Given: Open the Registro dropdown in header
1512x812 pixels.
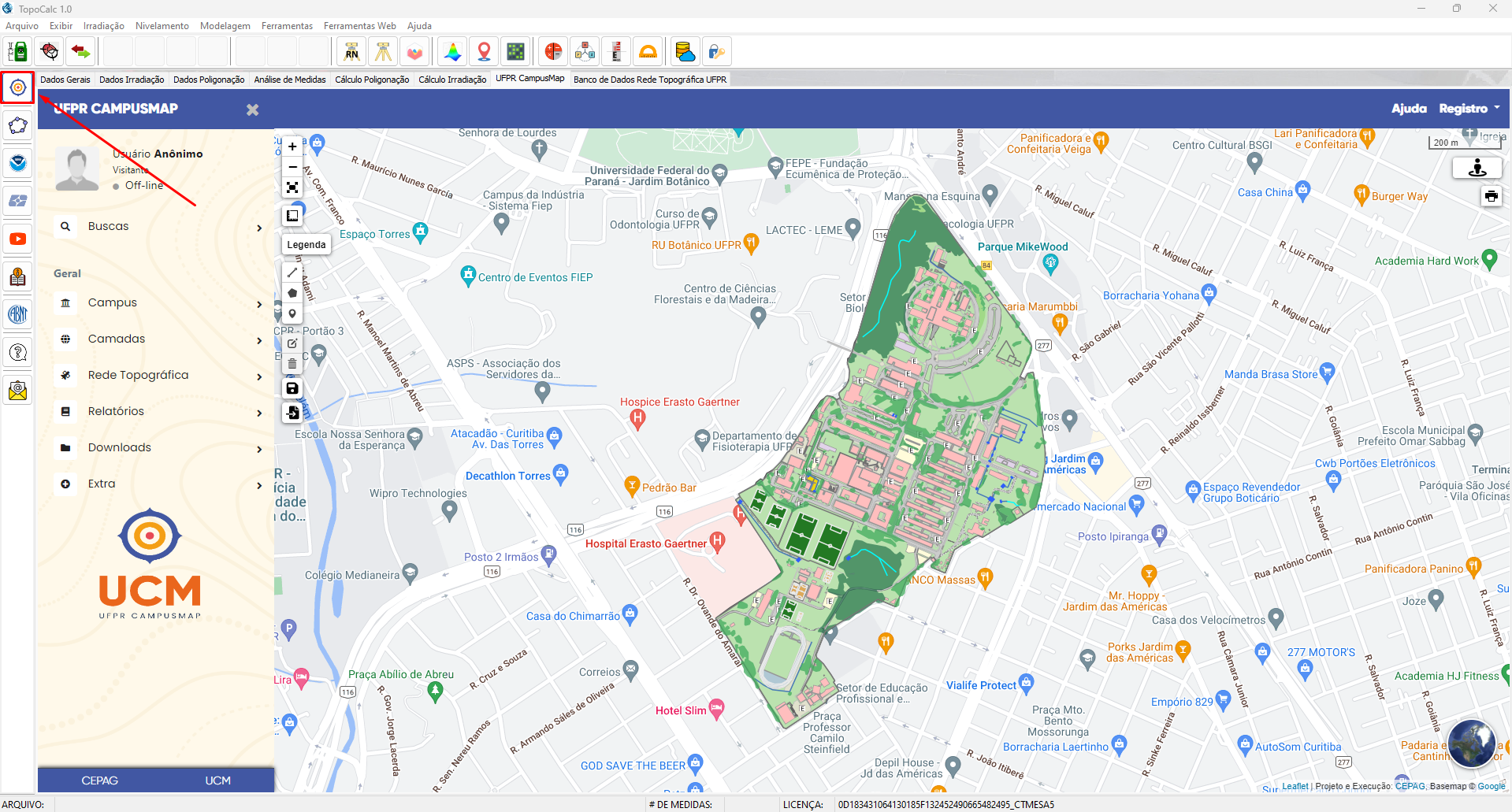Looking at the screenshot, I should (1469, 109).
